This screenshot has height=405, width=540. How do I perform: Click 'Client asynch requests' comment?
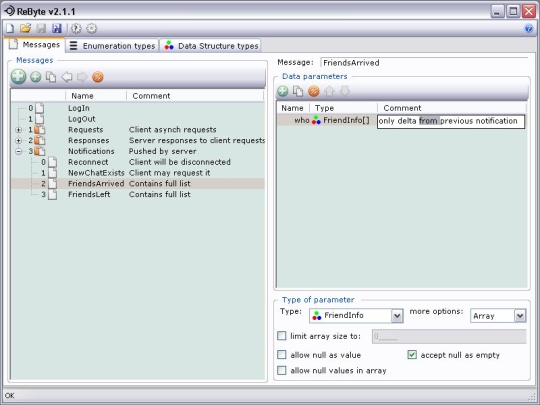coord(173,130)
